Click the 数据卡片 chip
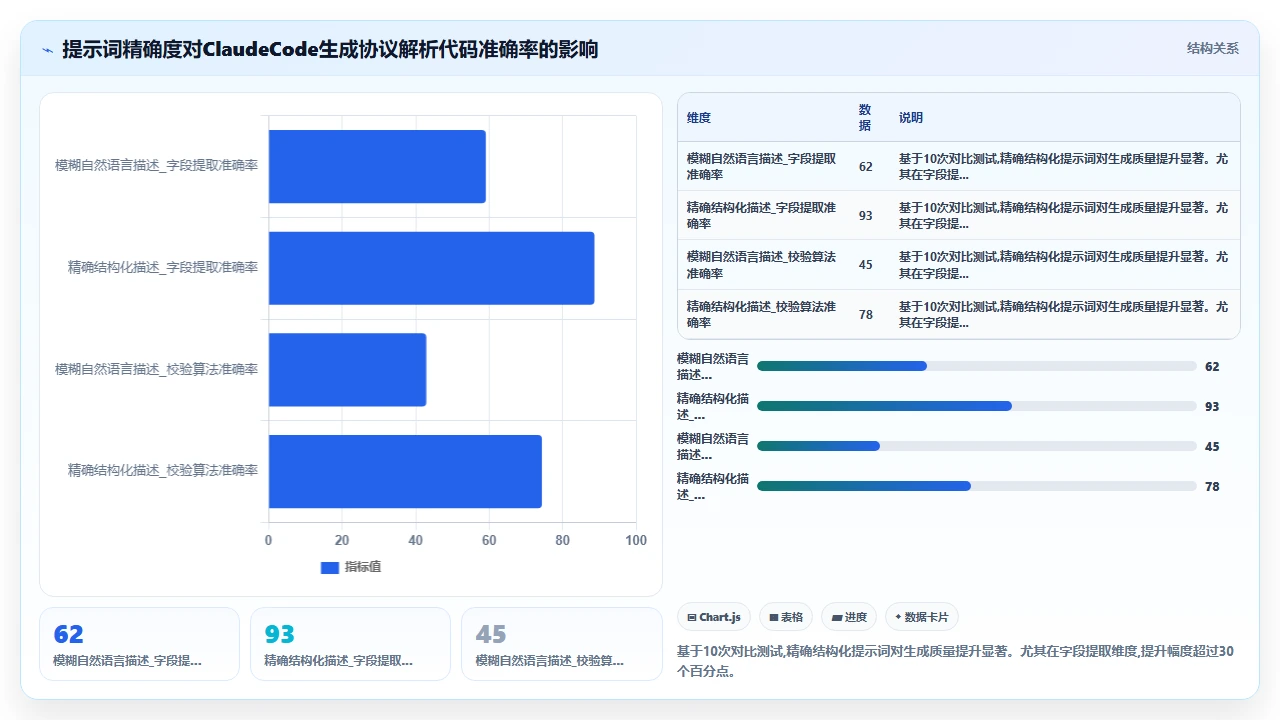Image resolution: width=1280 pixels, height=720 pixels. click(921, 617)
